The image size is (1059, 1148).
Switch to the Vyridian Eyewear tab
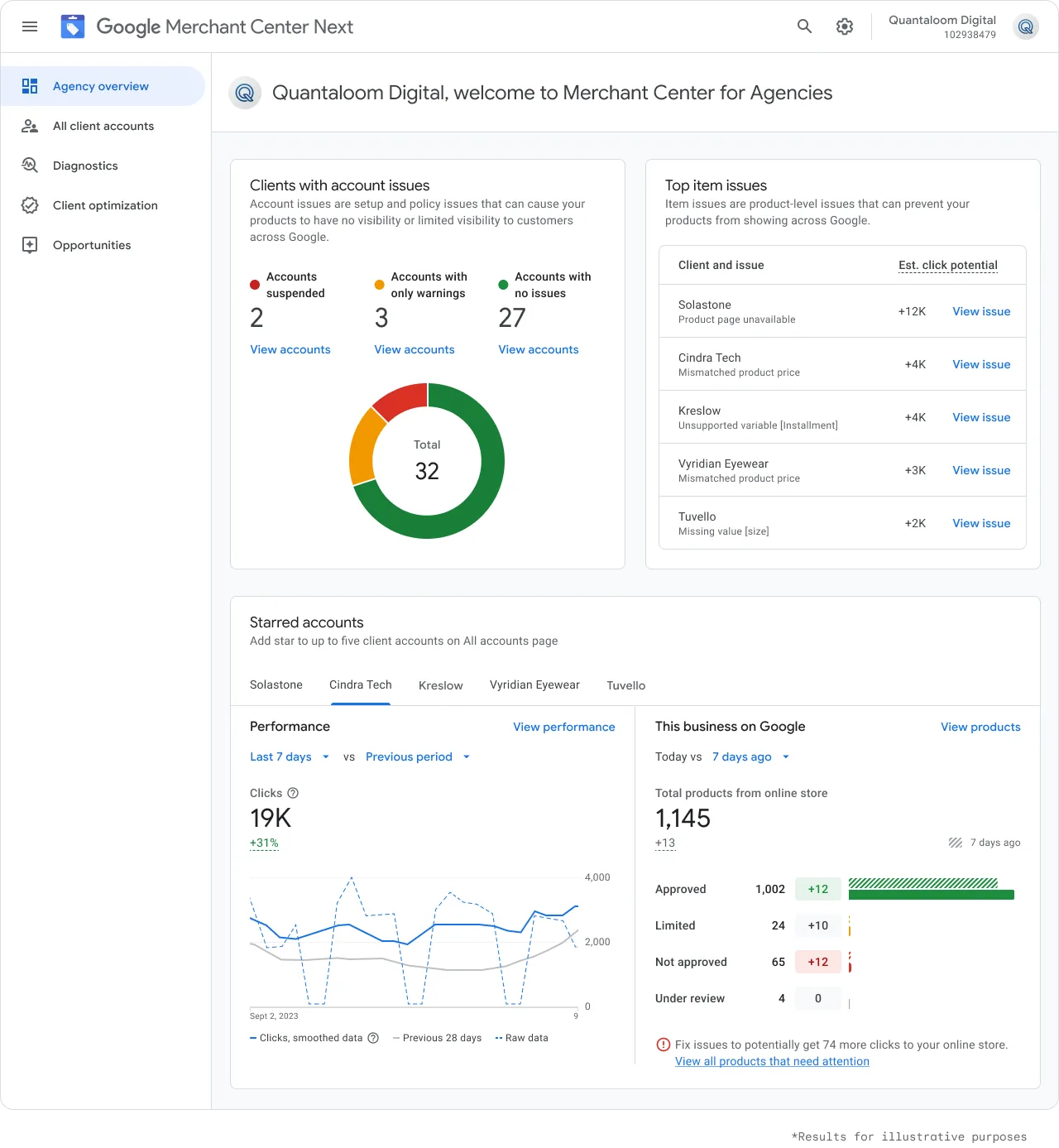534,684
